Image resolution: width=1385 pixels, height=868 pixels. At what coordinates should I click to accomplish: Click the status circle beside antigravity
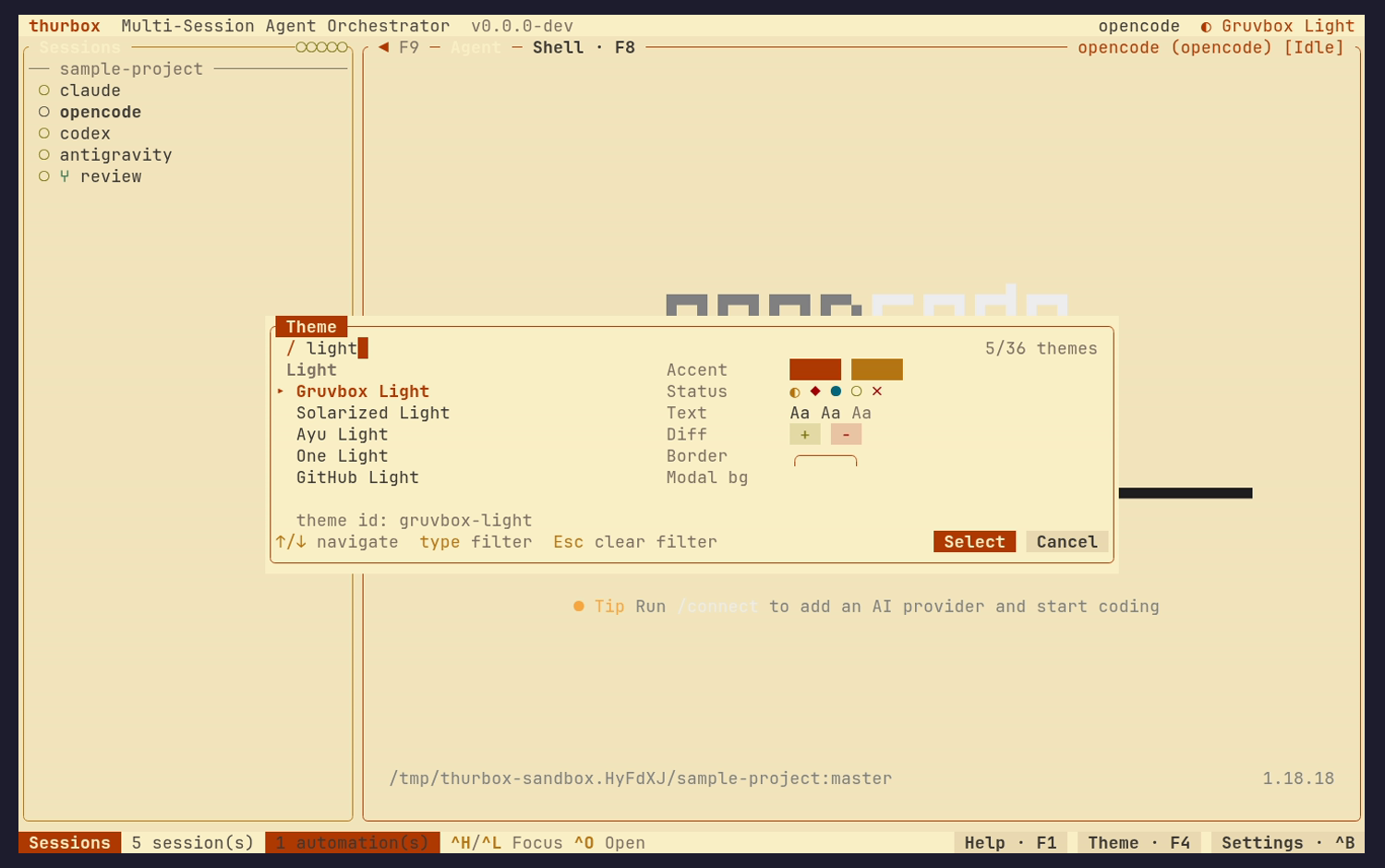(x=43, y=155)
